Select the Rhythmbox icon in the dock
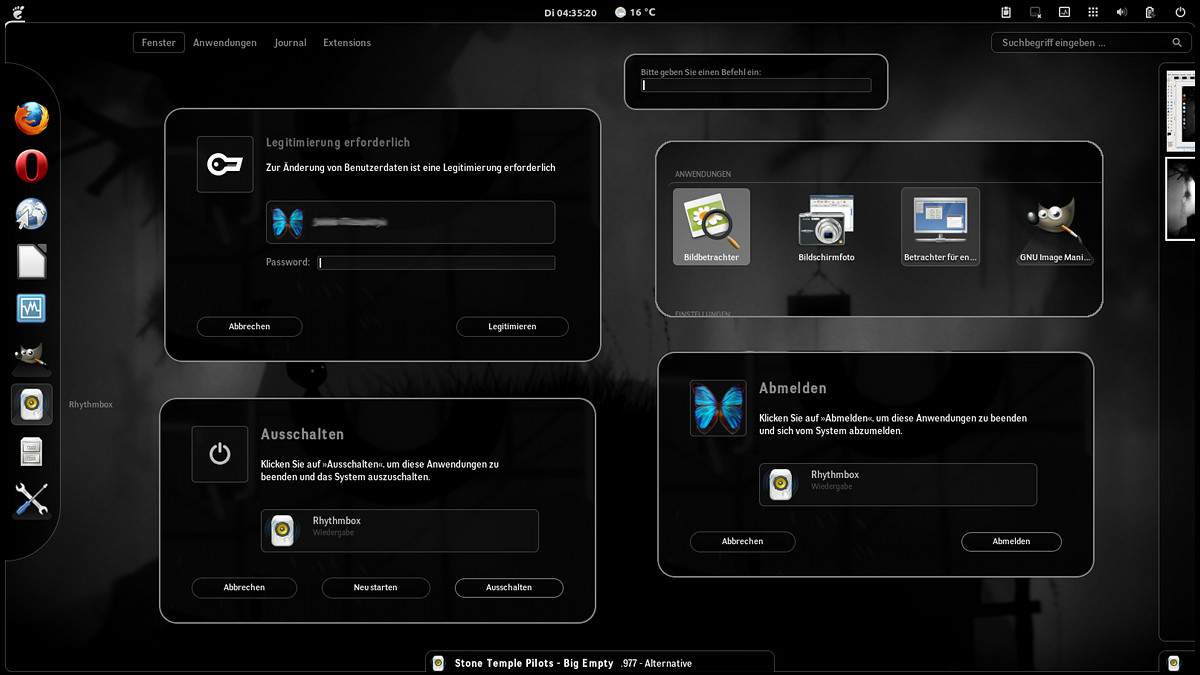 (x=31, y=404)
